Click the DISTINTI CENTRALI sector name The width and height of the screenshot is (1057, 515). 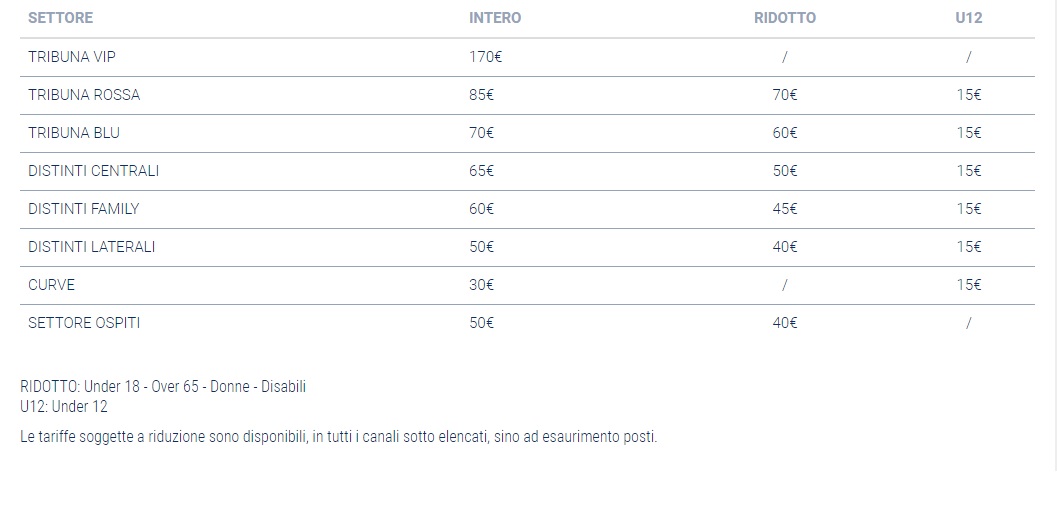click(93, 171)
